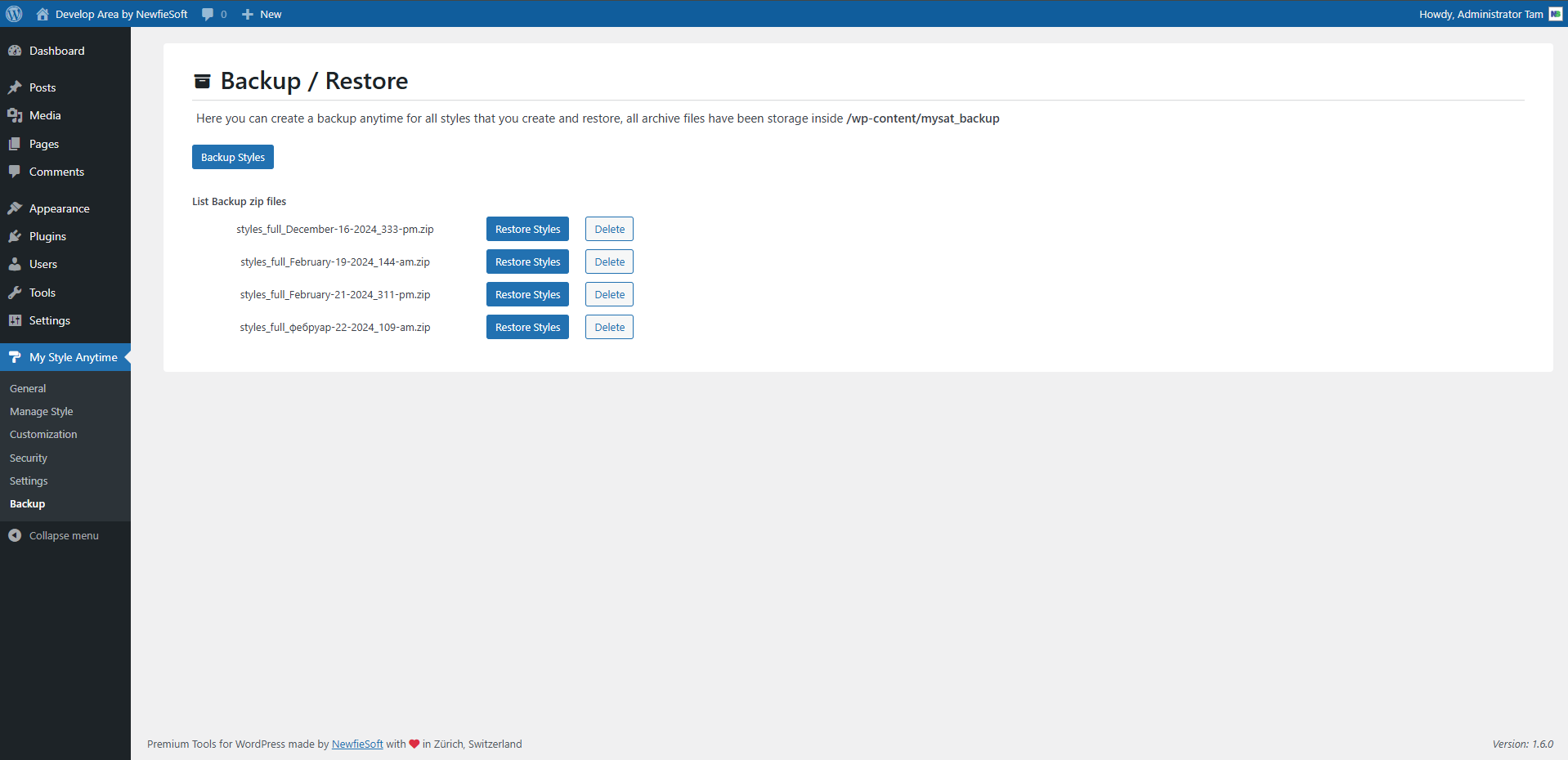This screenshot has width=1568, height=760.
Task: Open Posts menu item
Action: click(x=65, y=87)
